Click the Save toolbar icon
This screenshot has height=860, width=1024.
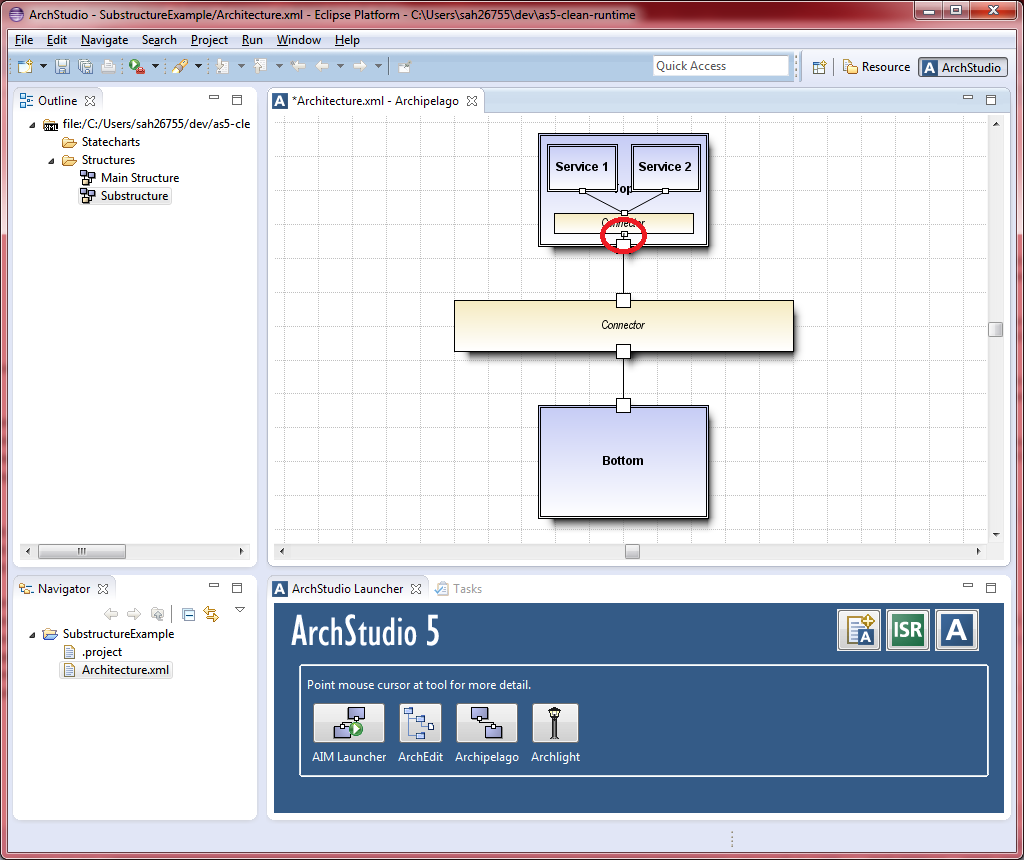[x=62, y=66]
